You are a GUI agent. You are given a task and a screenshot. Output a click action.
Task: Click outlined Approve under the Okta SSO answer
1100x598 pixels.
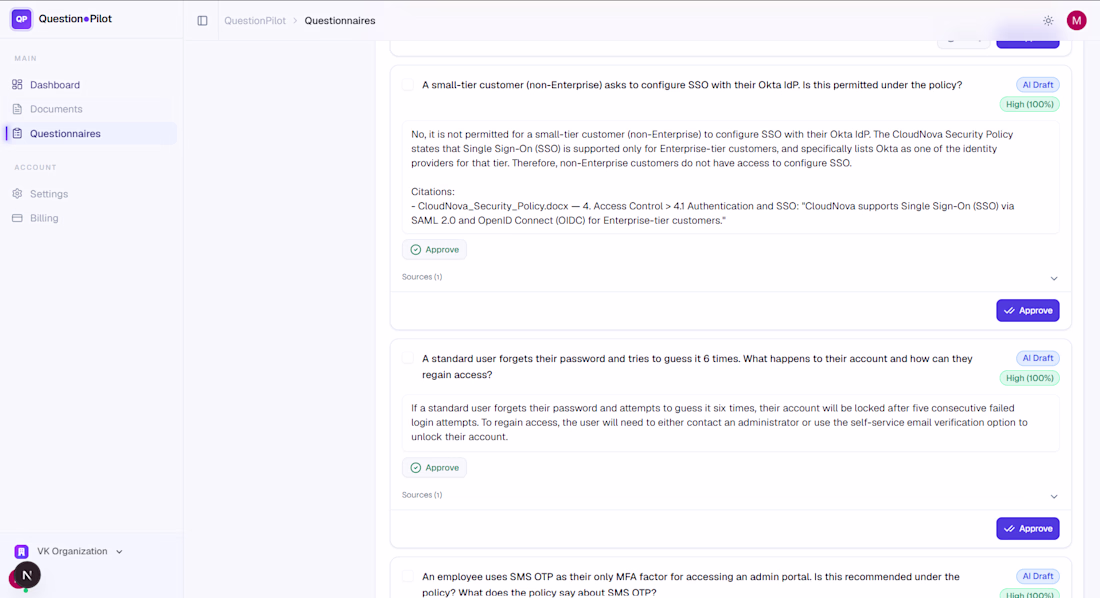pos(434,250)
